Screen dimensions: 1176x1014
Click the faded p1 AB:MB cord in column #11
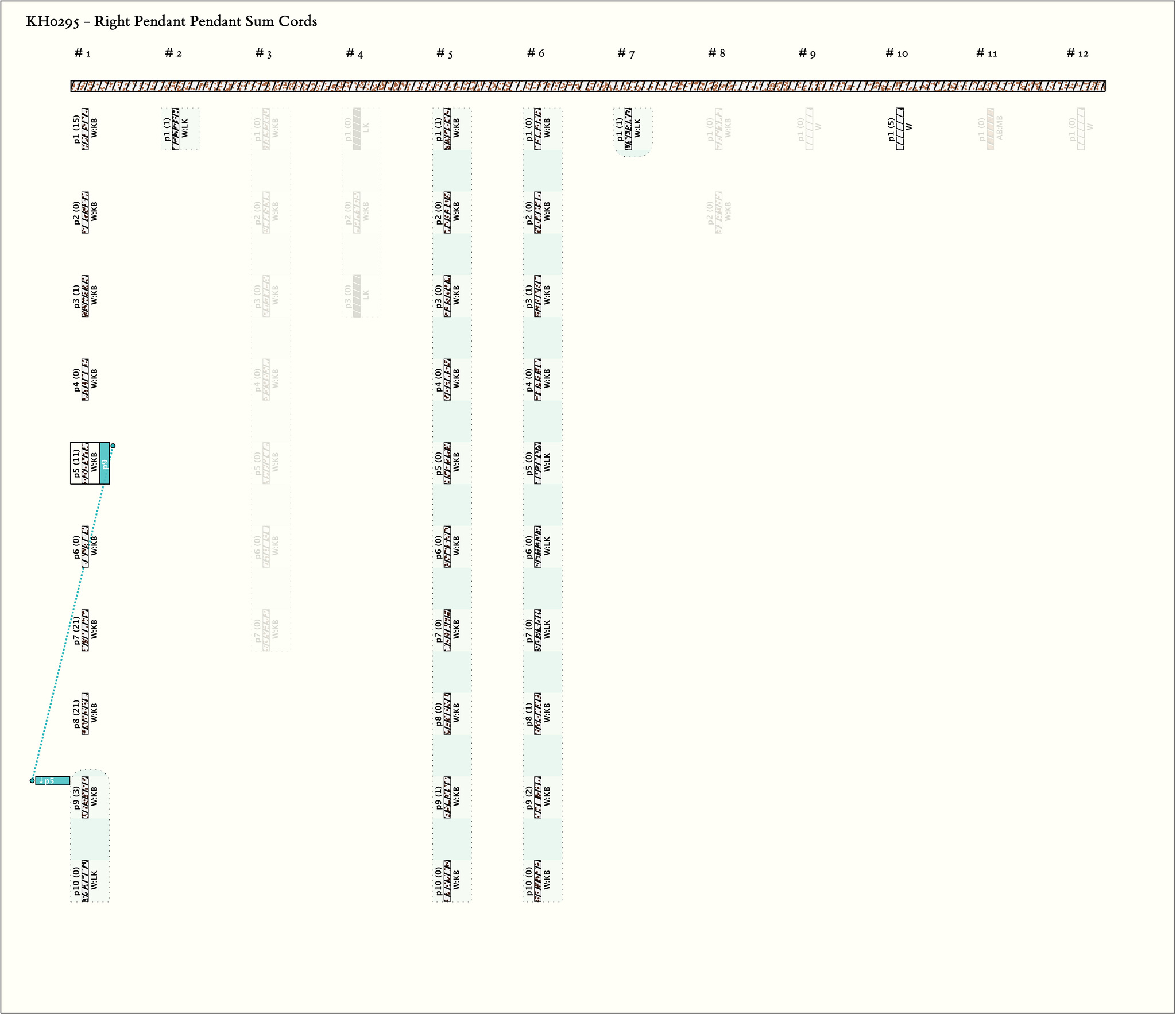tap(991, 129)
